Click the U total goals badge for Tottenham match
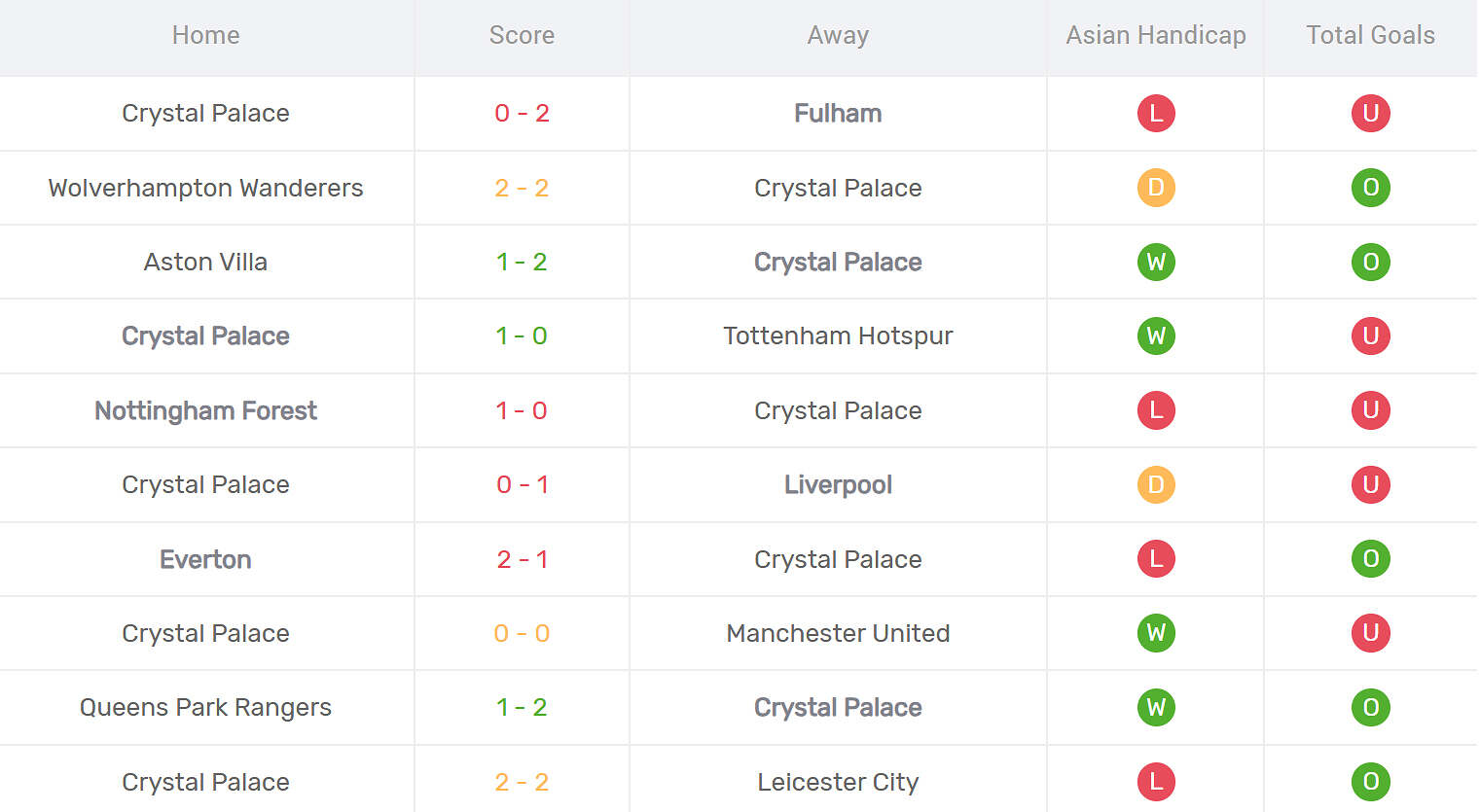1480x812 pixels. [1370, 336]
